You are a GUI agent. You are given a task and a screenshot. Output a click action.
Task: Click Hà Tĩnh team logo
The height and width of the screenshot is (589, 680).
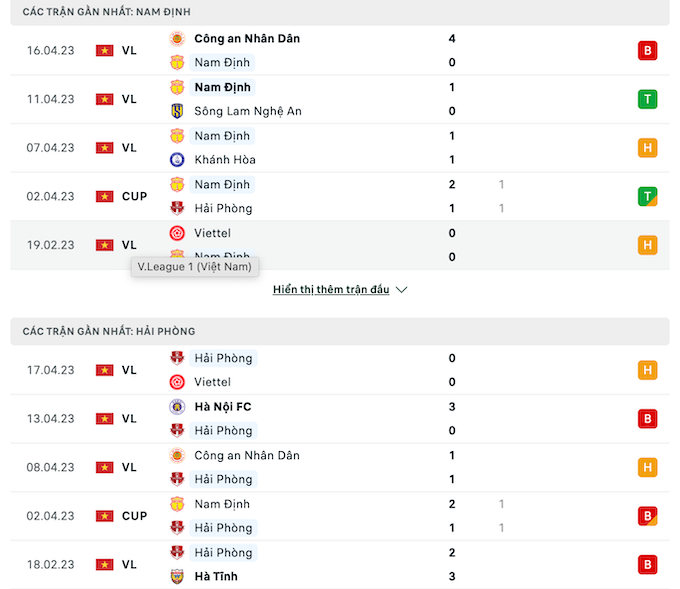click(177, 577)
